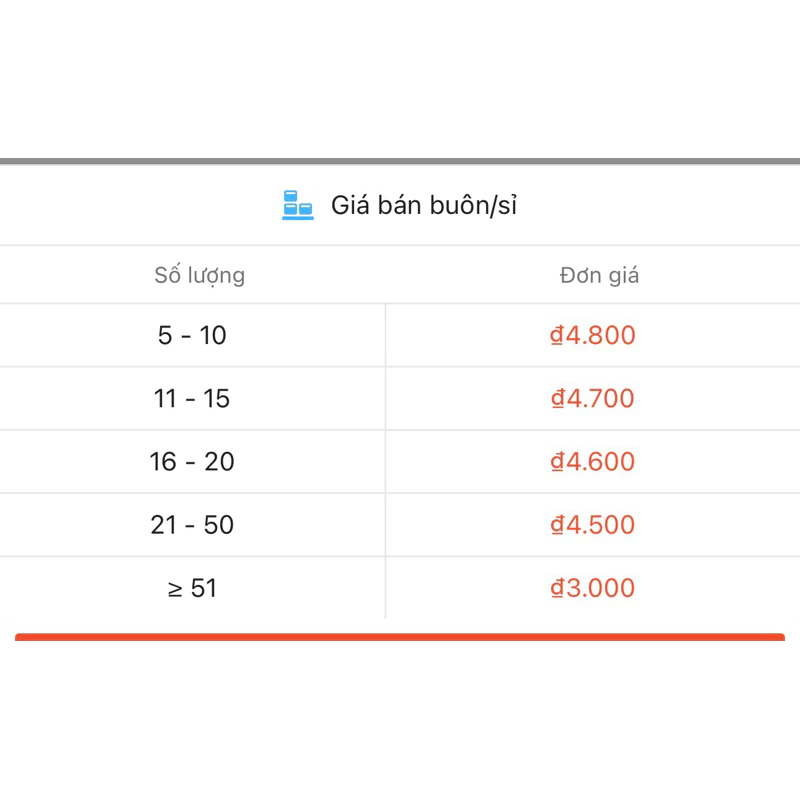Click the "Đơn giá" column header
Viewport: 800px width, 800px height.
coord(599,275)
